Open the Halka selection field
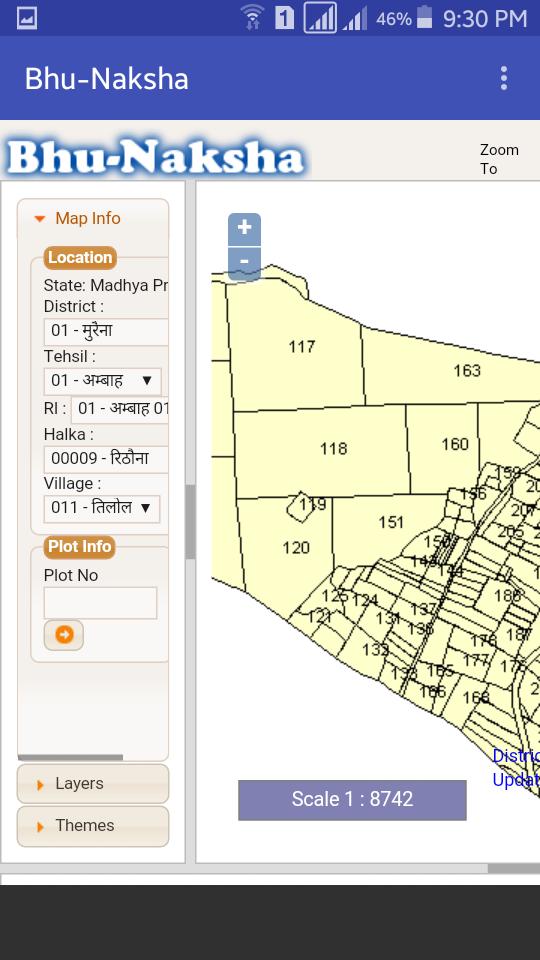The height and width of the screenshot is (960, 540). coord(106,459)
